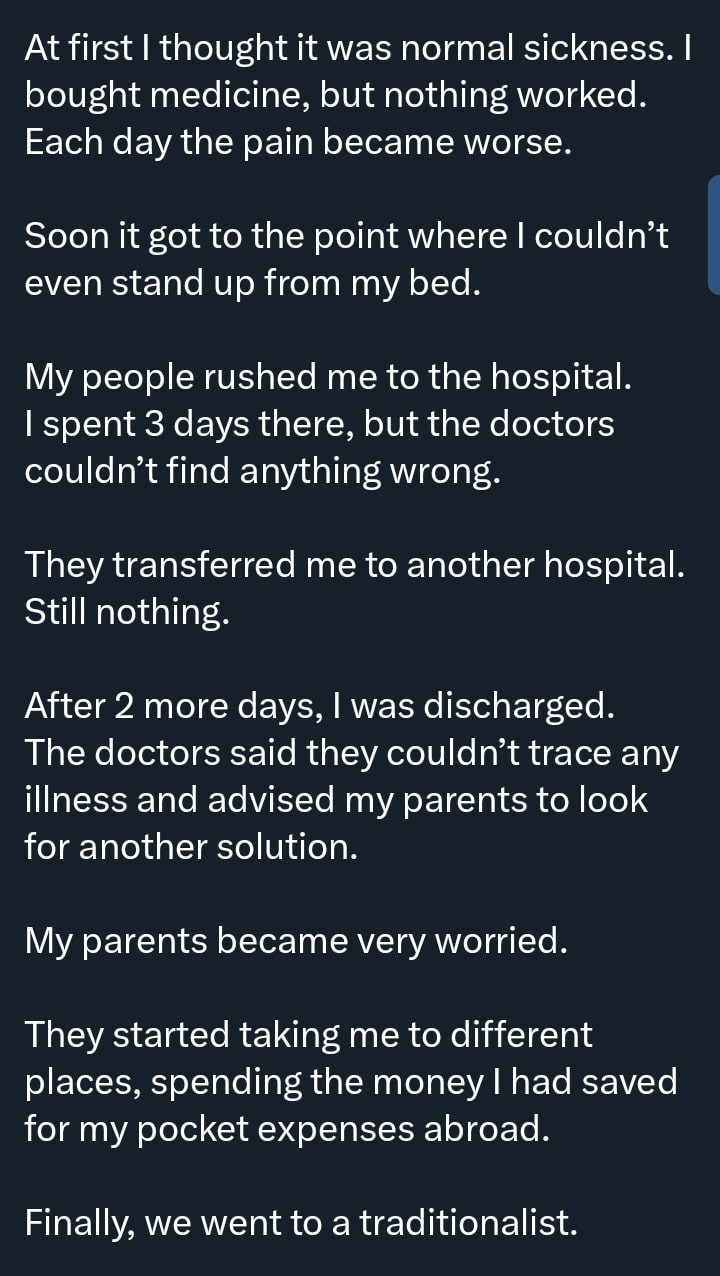
Task: Tap the 'Soon it got to the point' line
Action: (x=346, y=236)
